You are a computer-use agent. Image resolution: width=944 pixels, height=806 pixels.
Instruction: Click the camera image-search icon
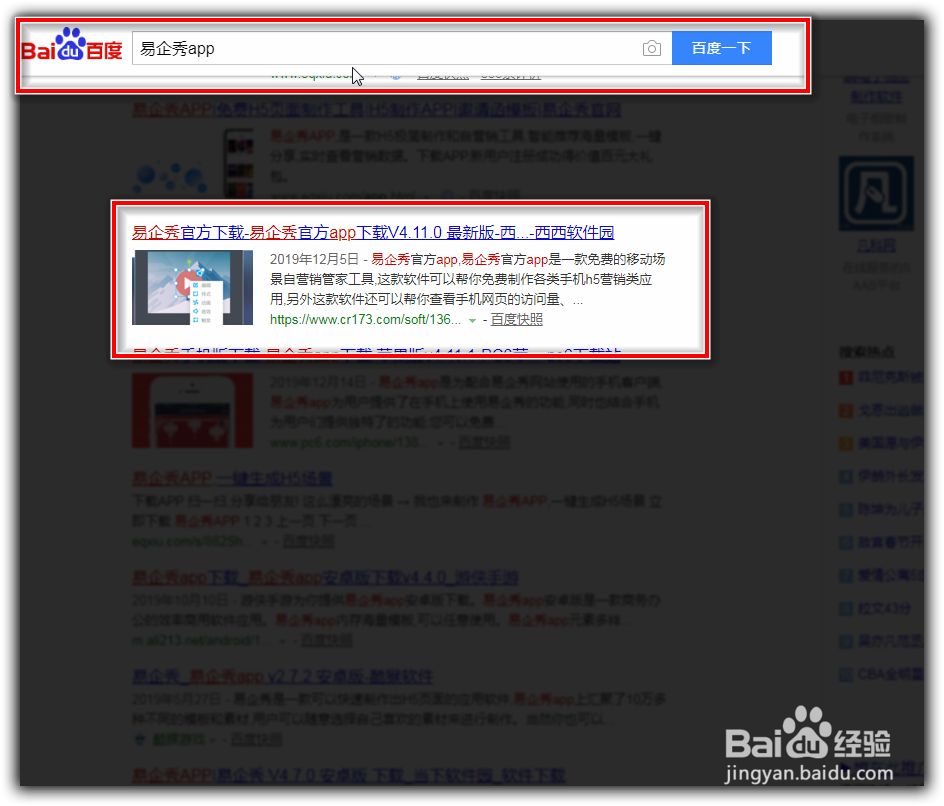click(651, 48)
